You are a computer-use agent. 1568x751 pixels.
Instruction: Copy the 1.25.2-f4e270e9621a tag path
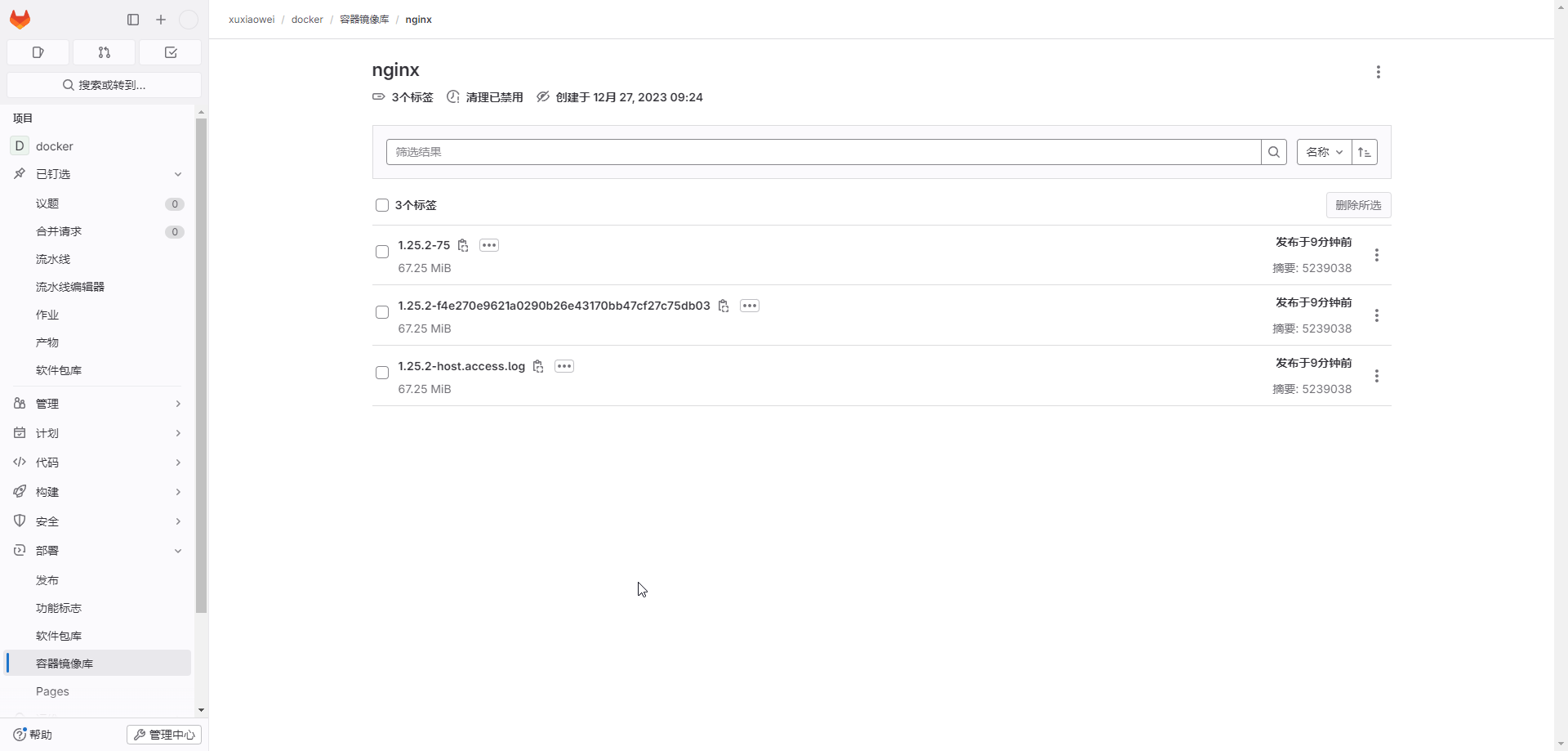pyautogui.click(x=724, y=306)
